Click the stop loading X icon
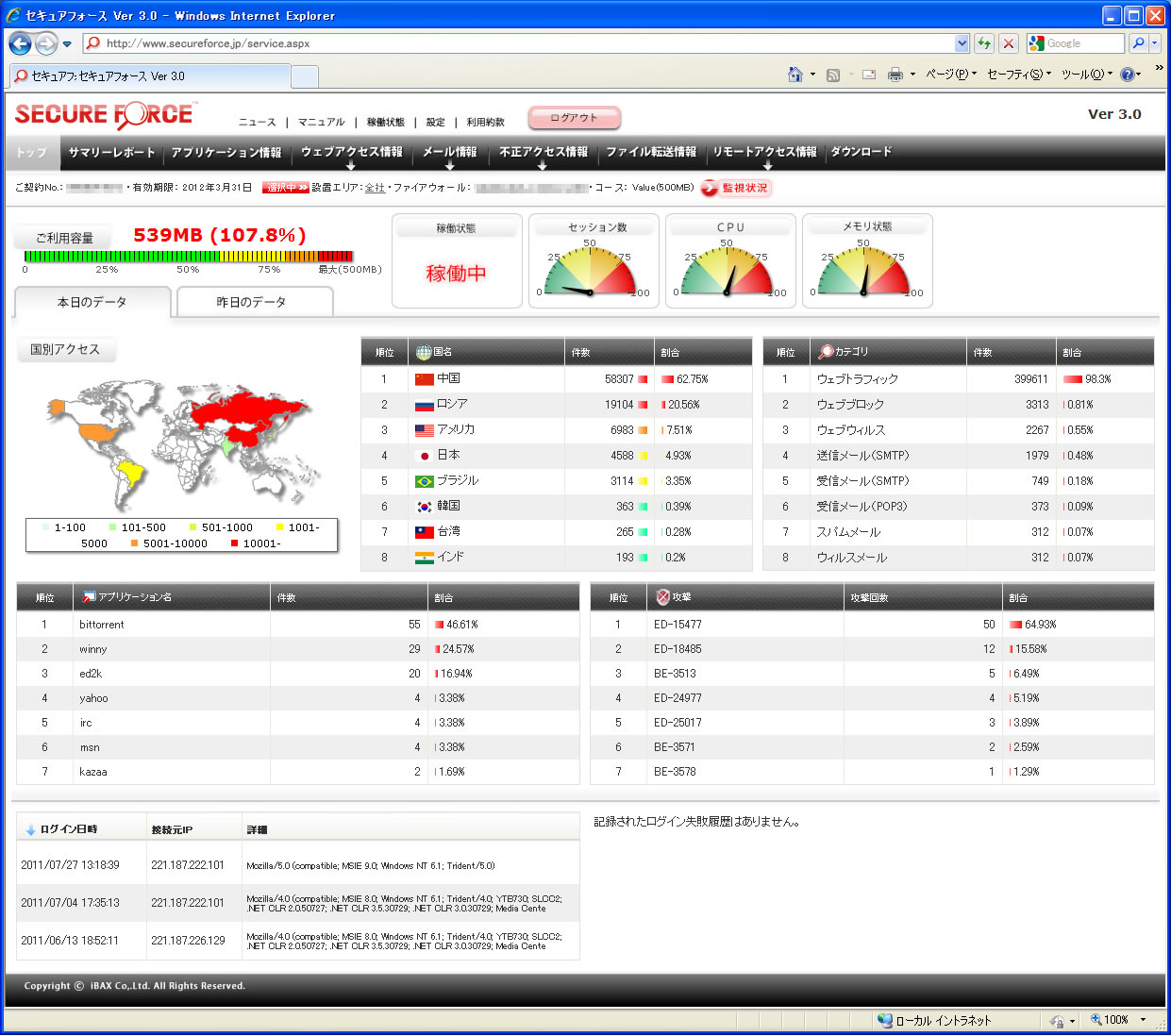Screen dimensions: 1171x1036 coord(1009,43)
